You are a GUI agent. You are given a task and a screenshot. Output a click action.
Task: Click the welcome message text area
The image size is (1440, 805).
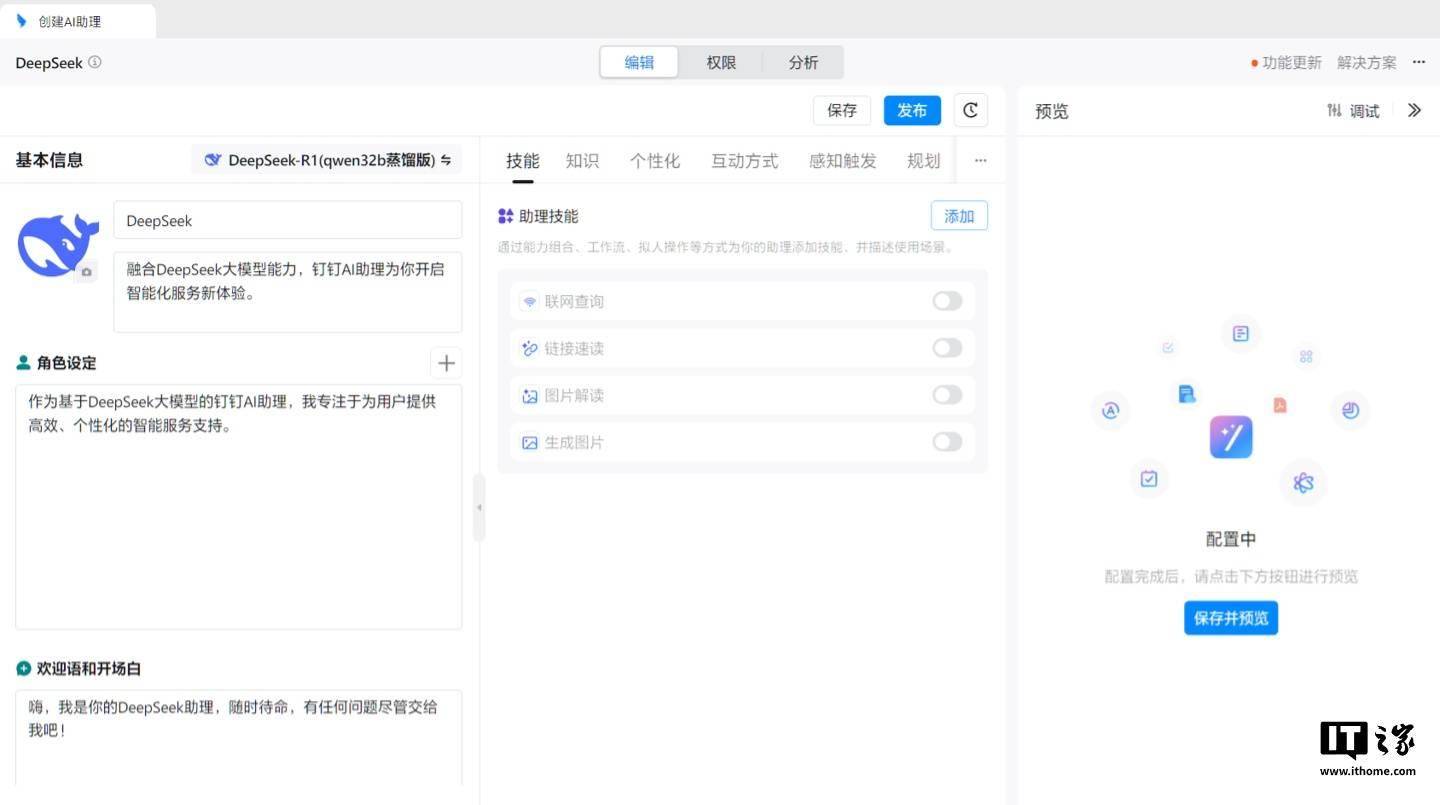click(x=239, y=738)
